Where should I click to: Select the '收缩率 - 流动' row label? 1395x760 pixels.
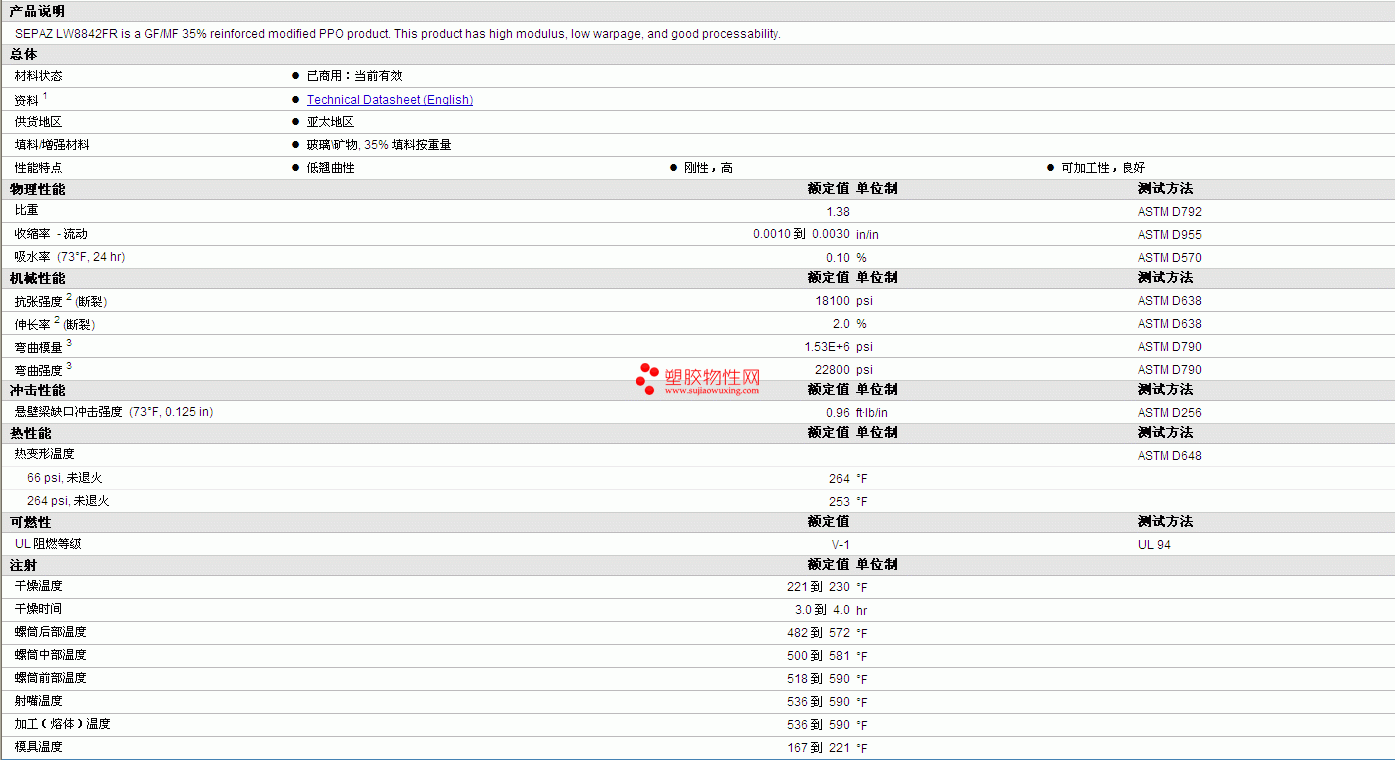51,234
